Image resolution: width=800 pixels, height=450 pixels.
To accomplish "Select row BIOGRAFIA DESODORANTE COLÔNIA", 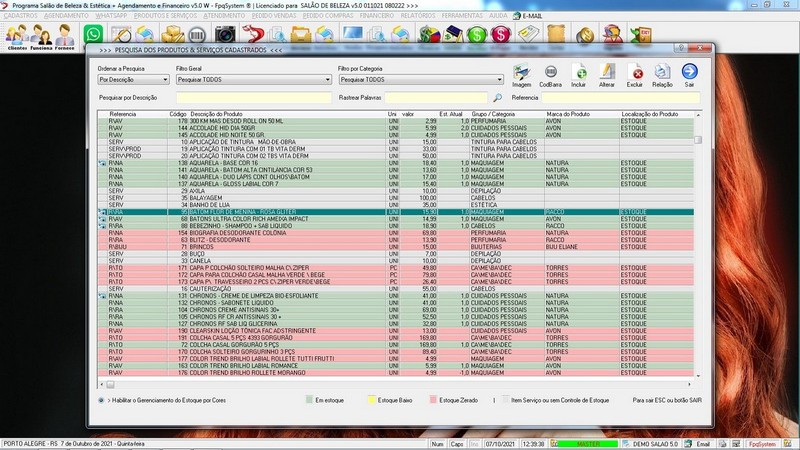I will 395,233.
